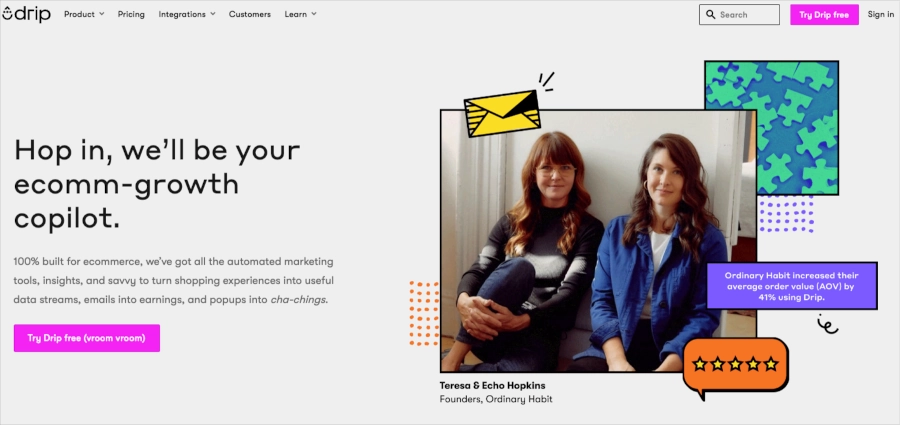Click Try Drip free (vroom vroom) button
Screen dimensions: 900x425
(87, 338)
